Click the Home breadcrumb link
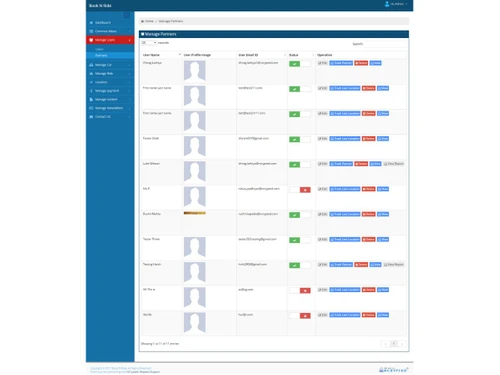This screenshot has height=375, width=500. click(149, 21)
